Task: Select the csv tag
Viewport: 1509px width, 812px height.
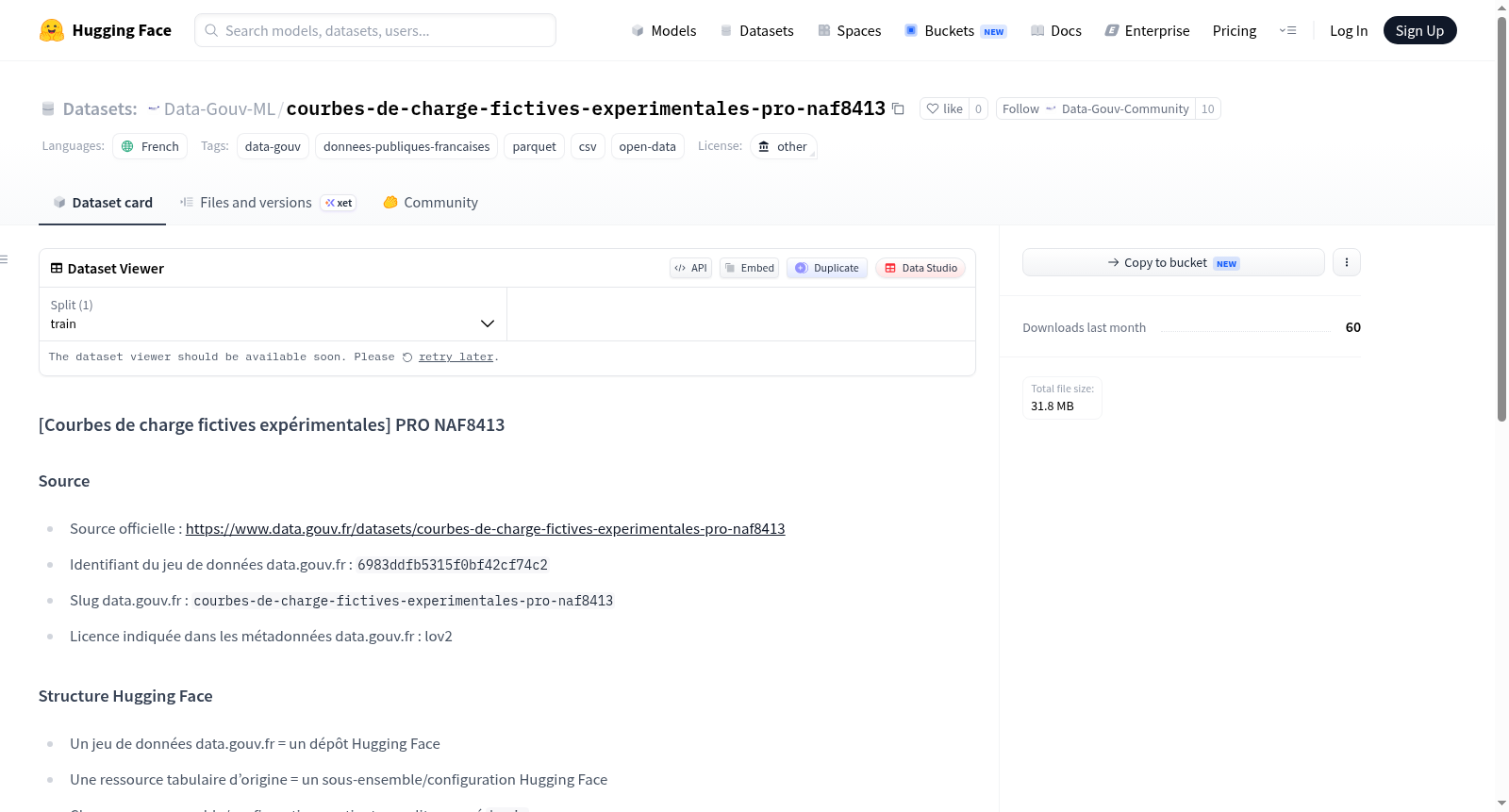Action: point(588,147)
